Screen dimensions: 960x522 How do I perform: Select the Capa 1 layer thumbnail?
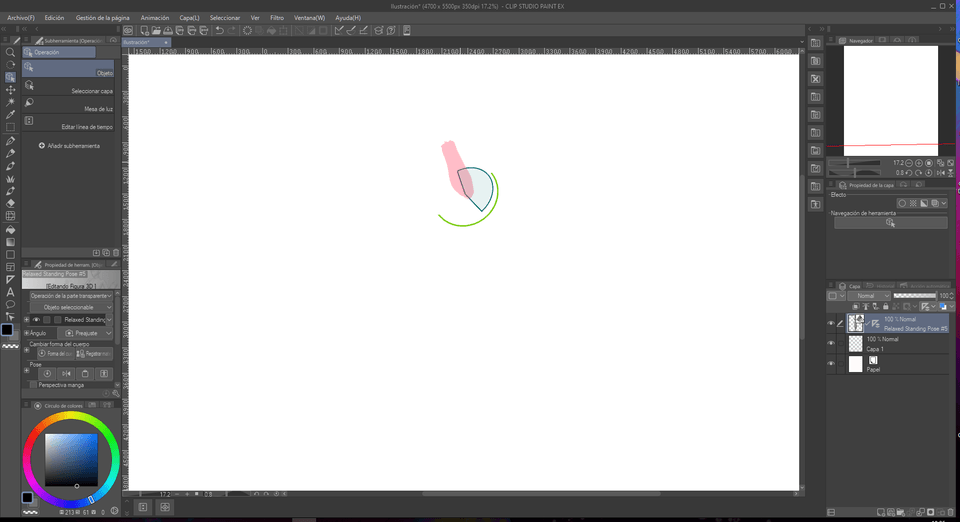point(855,344)
